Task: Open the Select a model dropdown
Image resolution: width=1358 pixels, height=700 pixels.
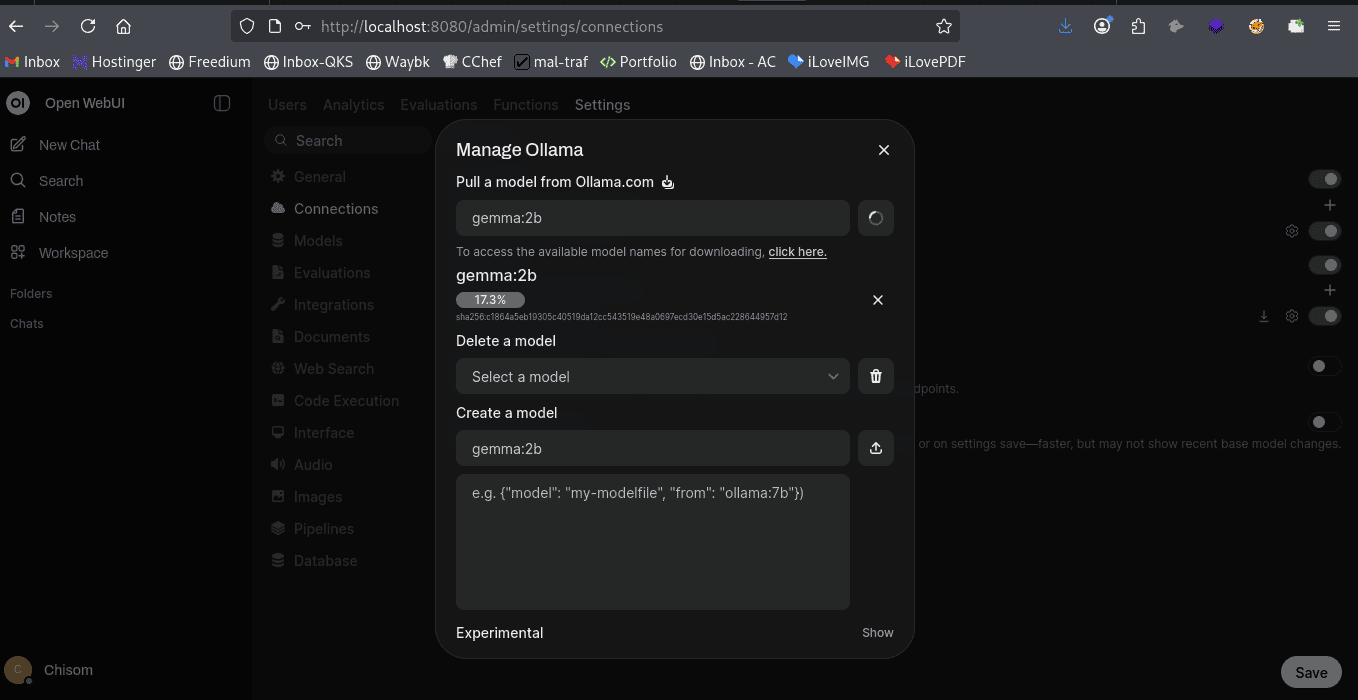Action: tap(653, 377)
